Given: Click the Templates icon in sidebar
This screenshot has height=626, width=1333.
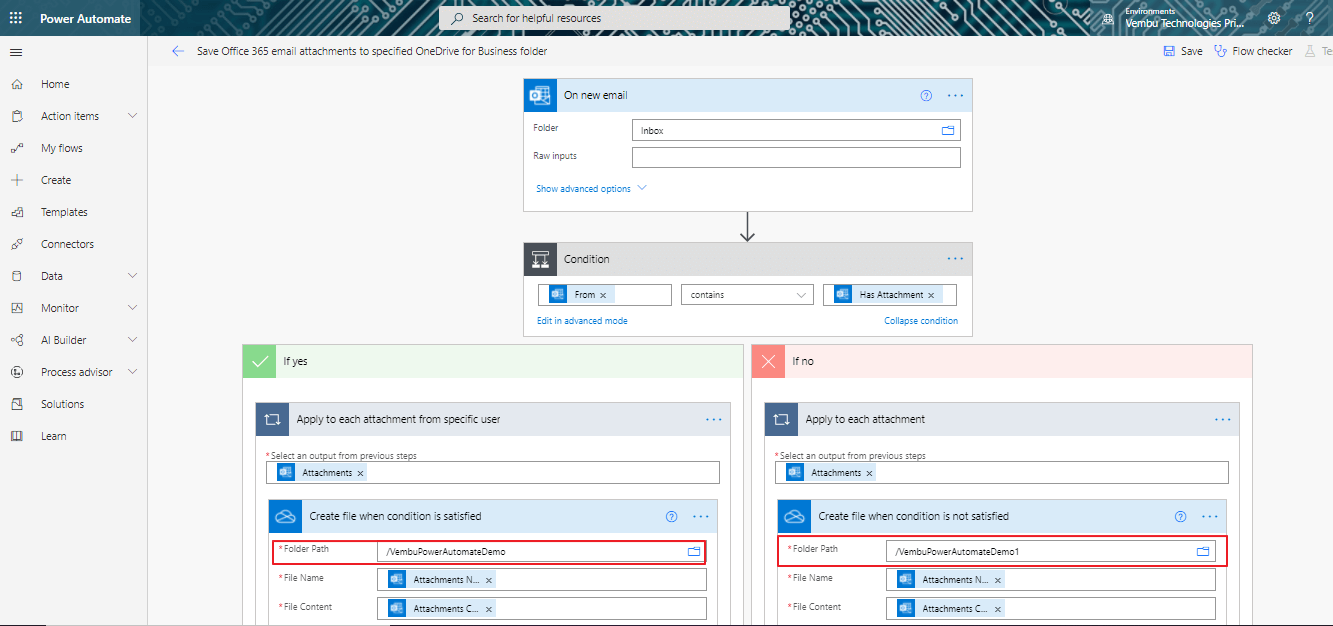Looking at the screenshot, I should tap(16, 212).
